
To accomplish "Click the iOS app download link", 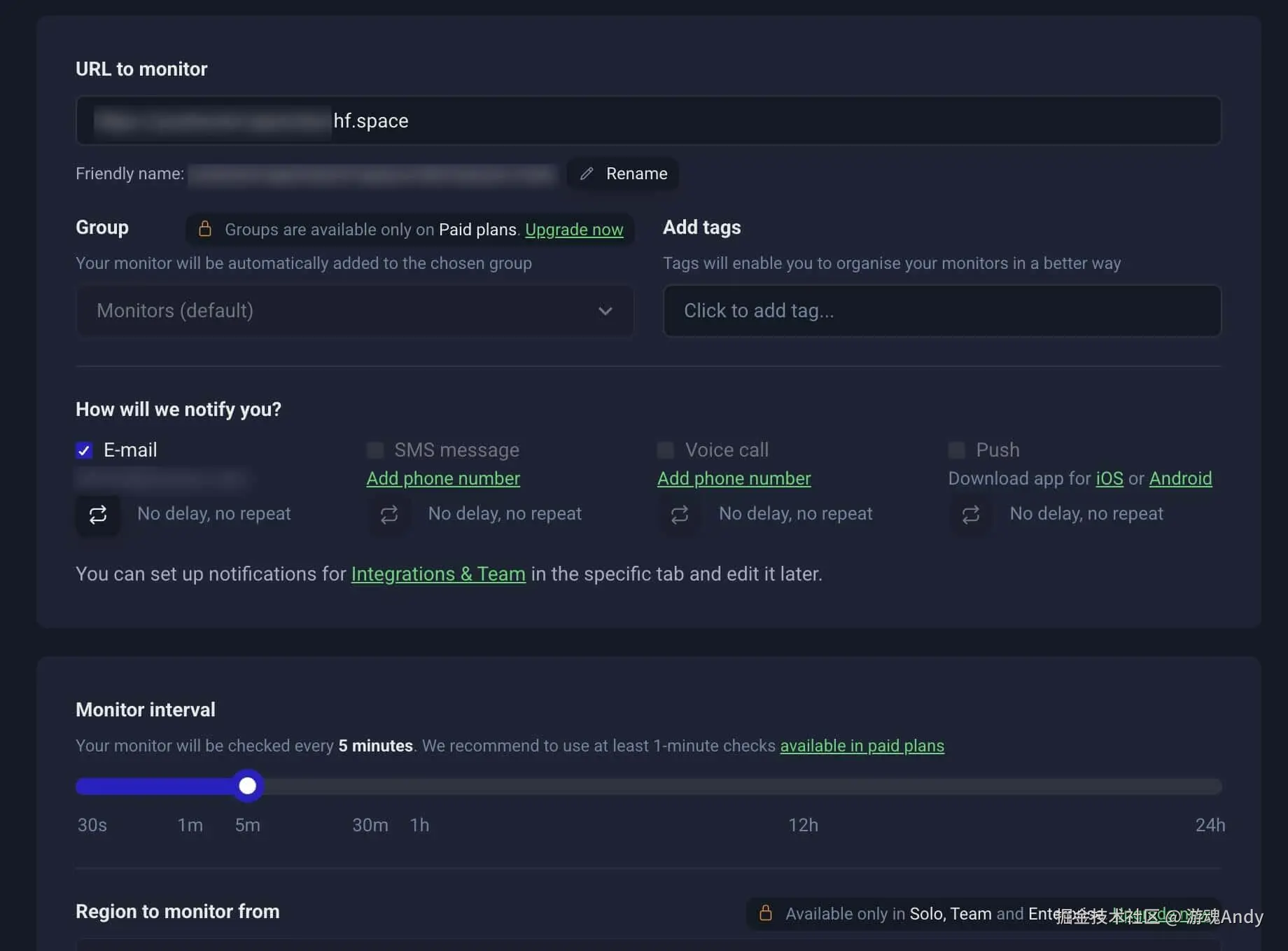I will coord(1109,478).
